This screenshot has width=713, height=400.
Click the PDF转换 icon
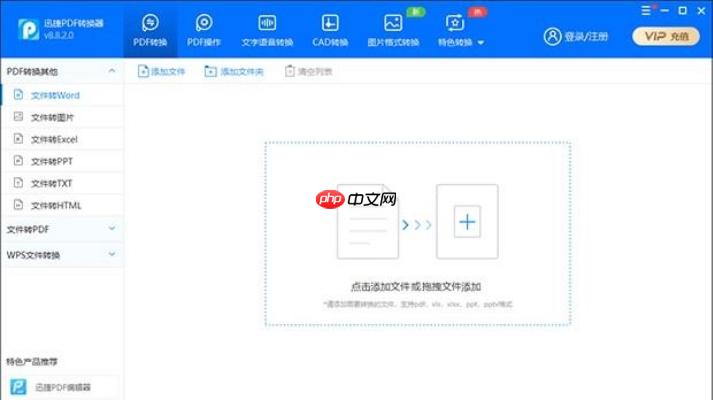pos(150,22)
